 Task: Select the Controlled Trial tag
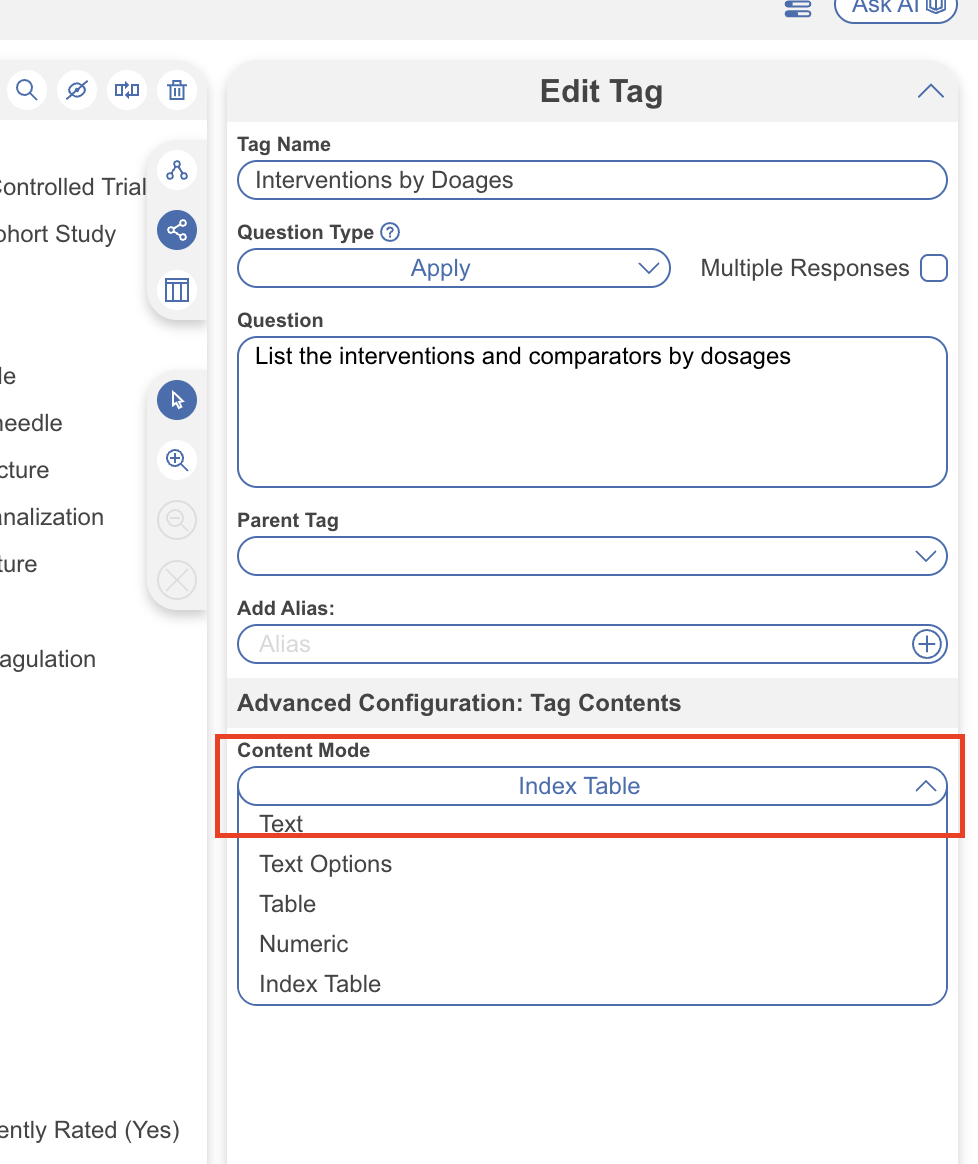point(73,187)
